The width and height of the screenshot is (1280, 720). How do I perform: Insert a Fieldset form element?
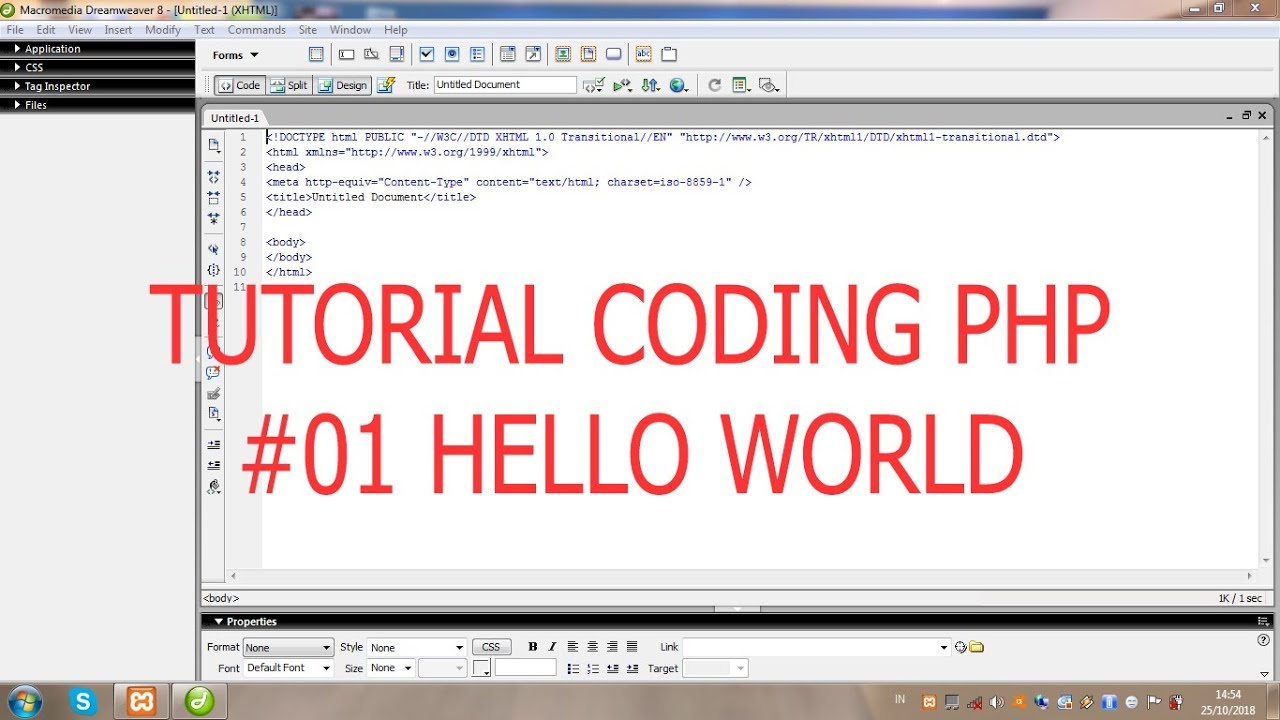pos(669,55)
